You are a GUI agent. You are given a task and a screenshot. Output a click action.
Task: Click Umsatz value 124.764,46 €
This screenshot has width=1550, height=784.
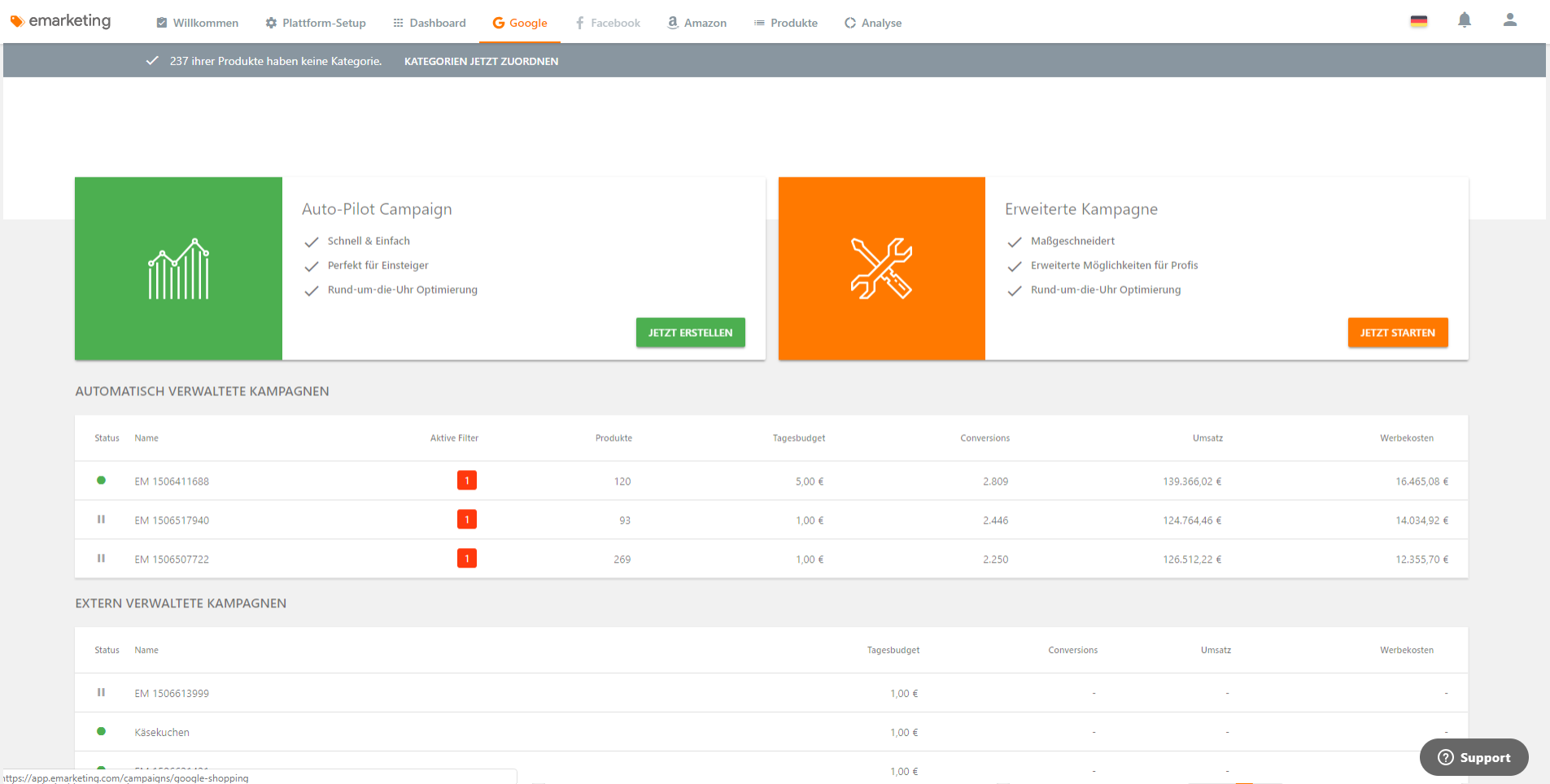tap(1192, 520)
